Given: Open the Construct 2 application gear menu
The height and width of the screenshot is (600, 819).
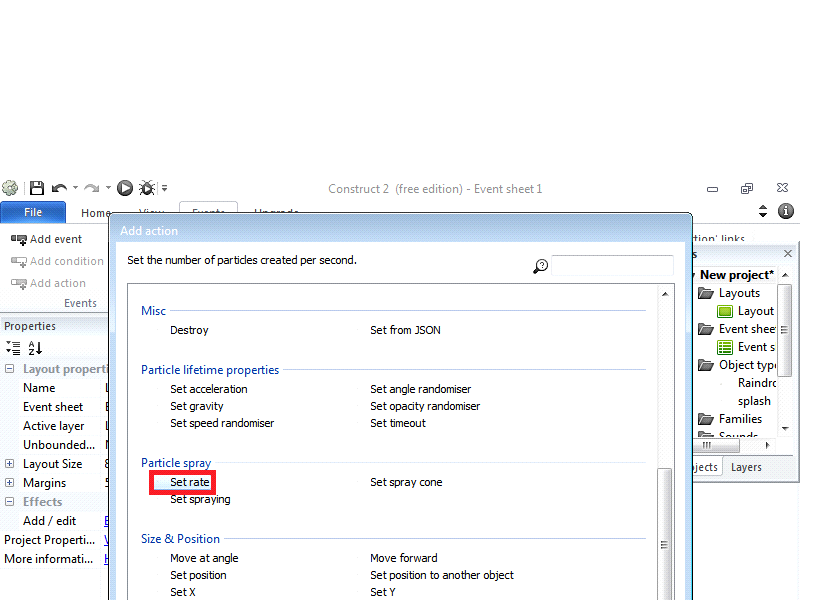Looking at the screenshot, I should click(x=10, y=188).
